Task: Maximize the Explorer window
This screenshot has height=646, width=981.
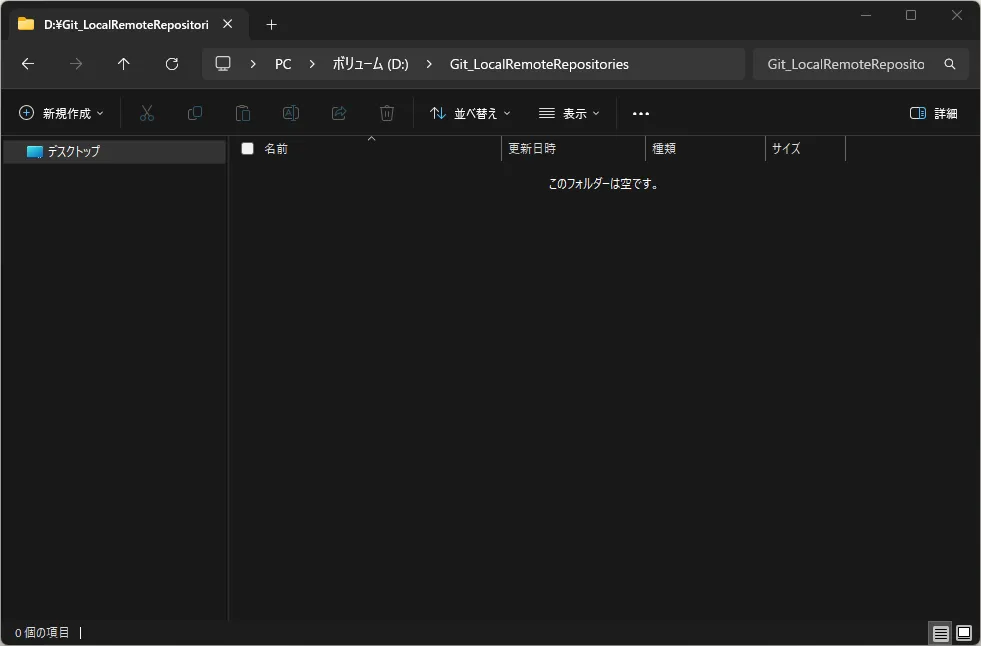Action: coord(911,15)
